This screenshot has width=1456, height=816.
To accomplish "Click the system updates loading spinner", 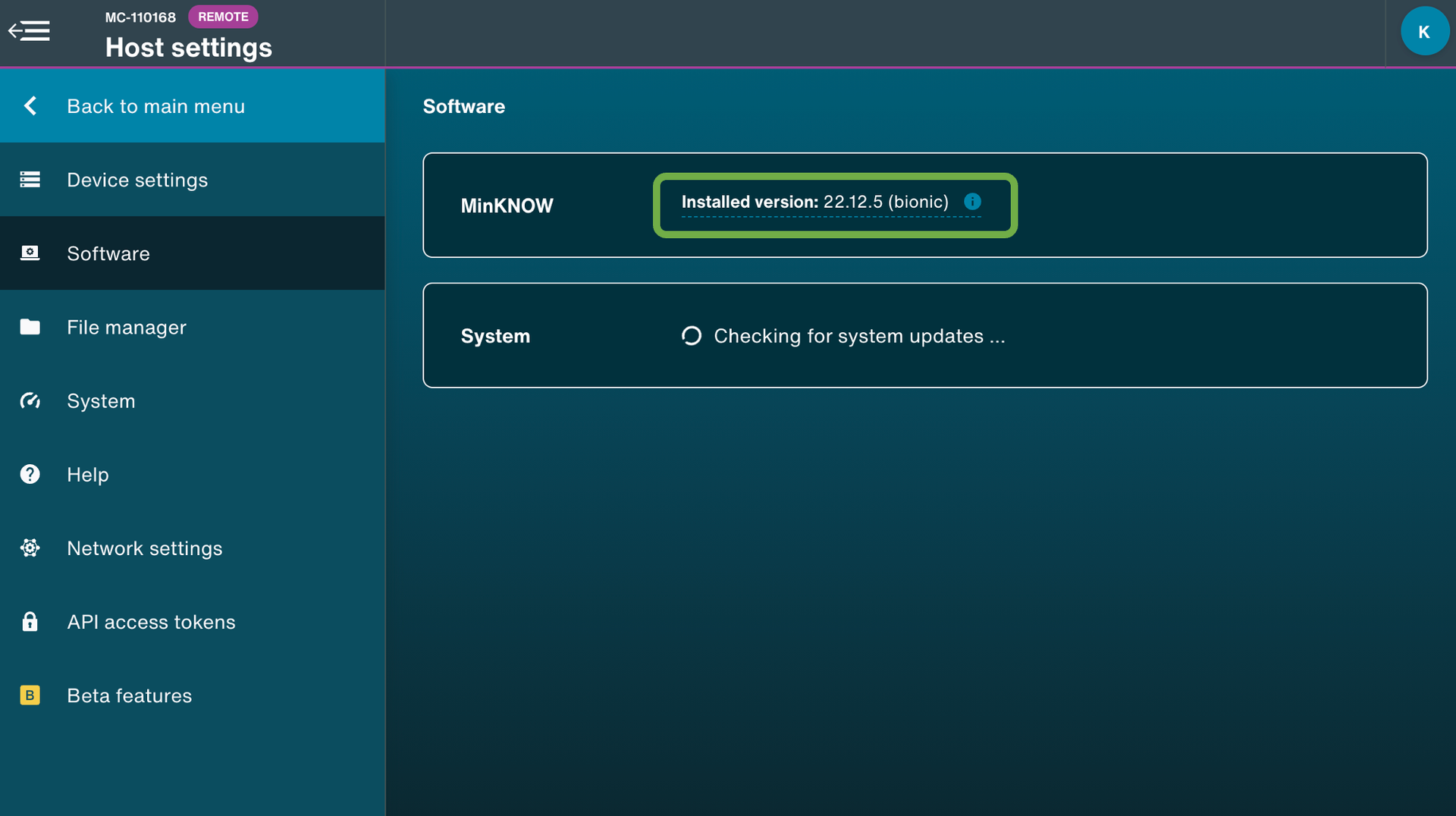I will click(691, 336).
